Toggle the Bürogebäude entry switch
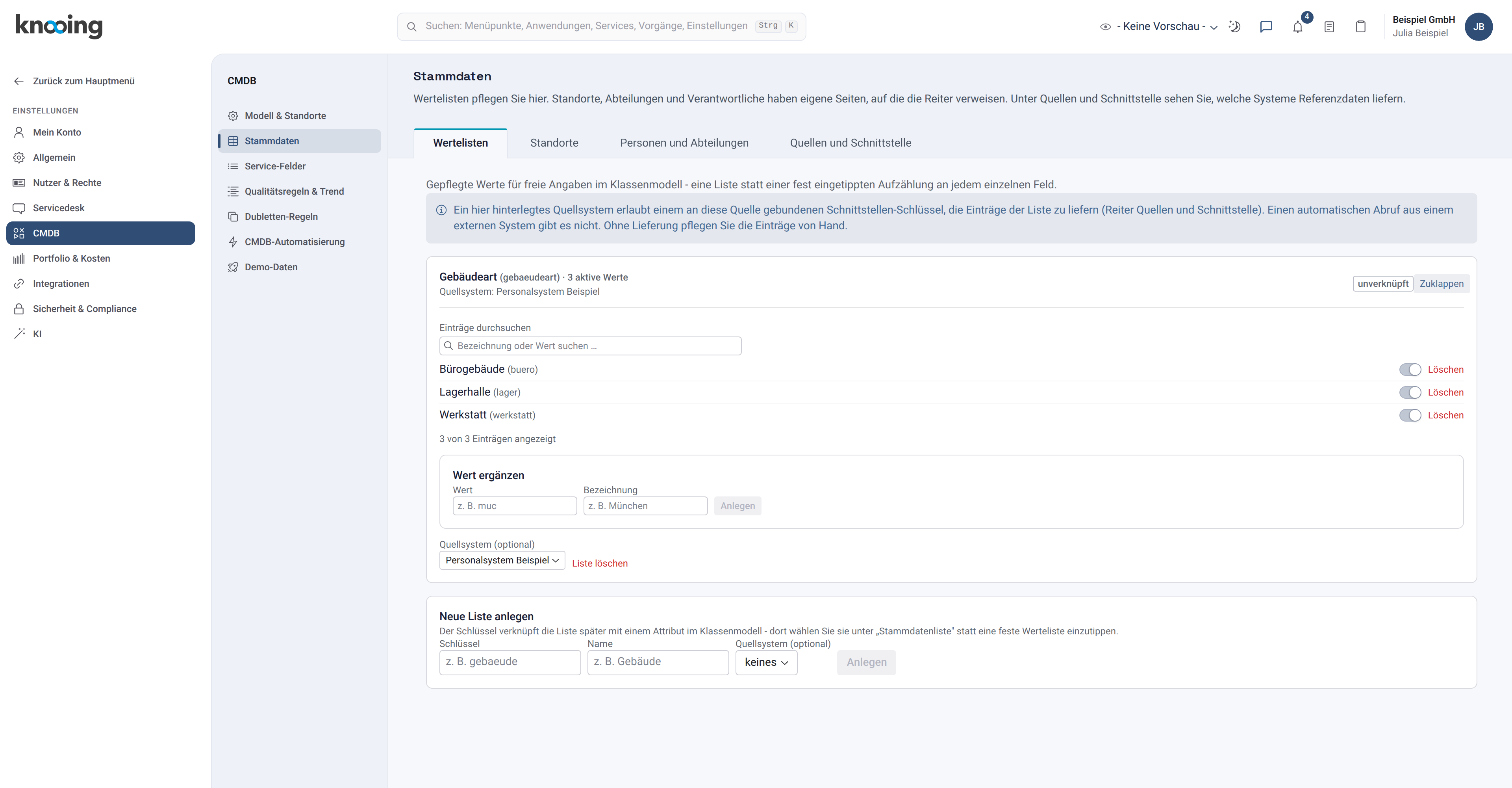1512x788 pixels. click(x=1410, y=369)
